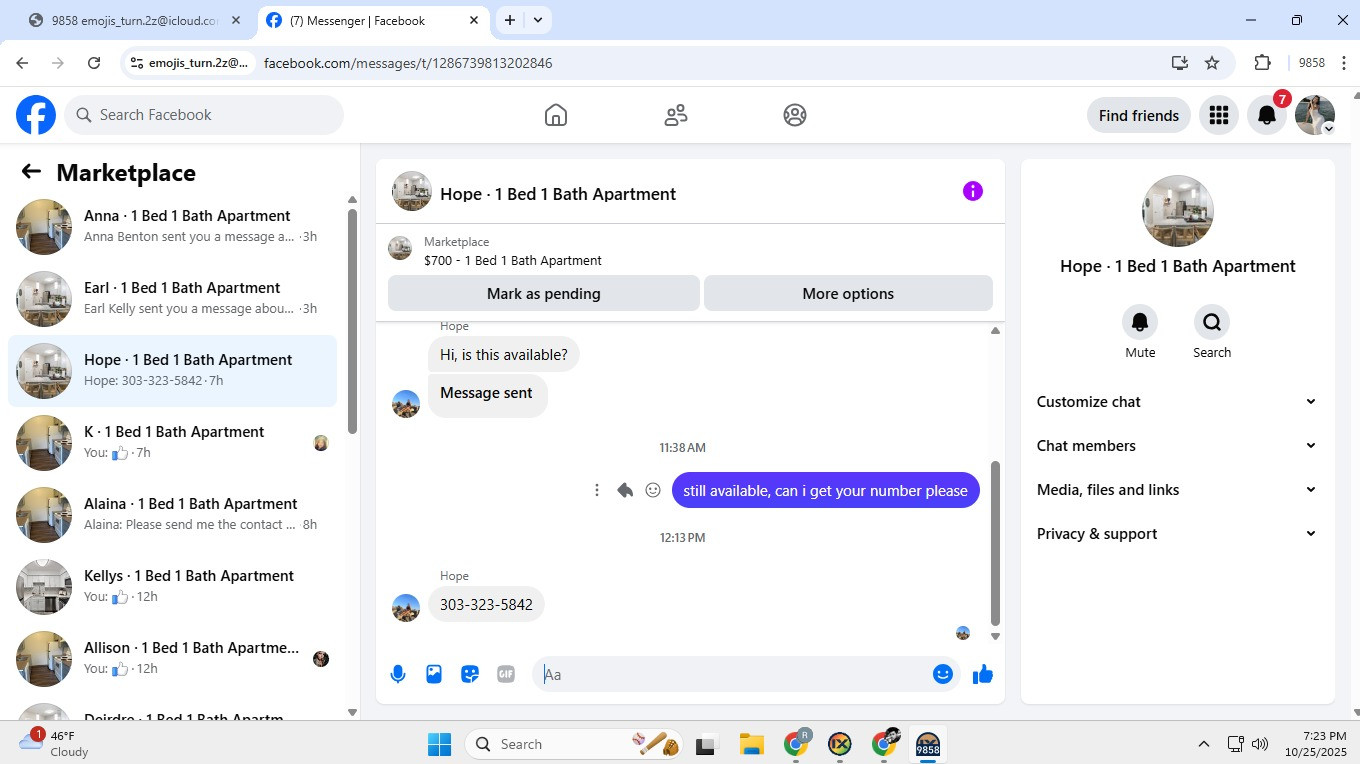Open File Explorer from the taskbar
Screen dimensions: 1360x764
pos(751,744)
